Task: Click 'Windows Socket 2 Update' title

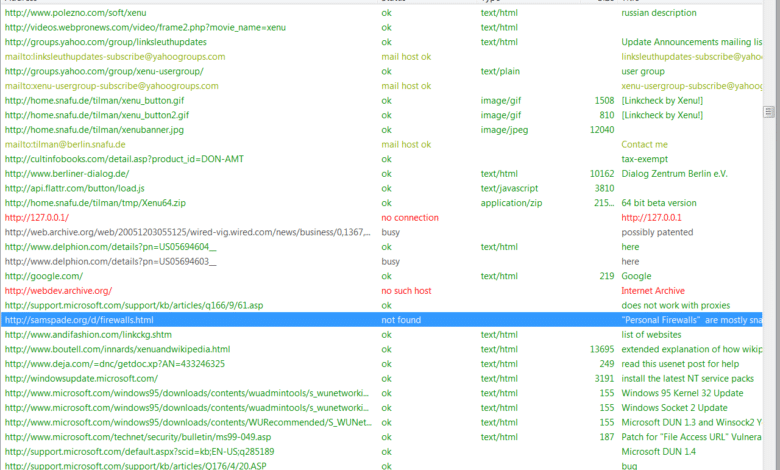Action: coord(674,408)
